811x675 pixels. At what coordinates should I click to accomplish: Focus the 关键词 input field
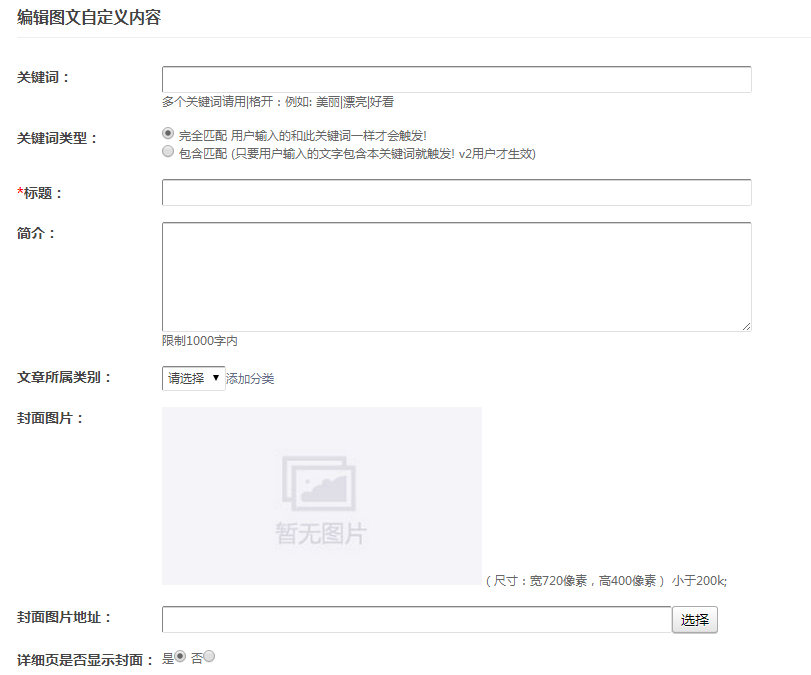[x=456, y=80]
